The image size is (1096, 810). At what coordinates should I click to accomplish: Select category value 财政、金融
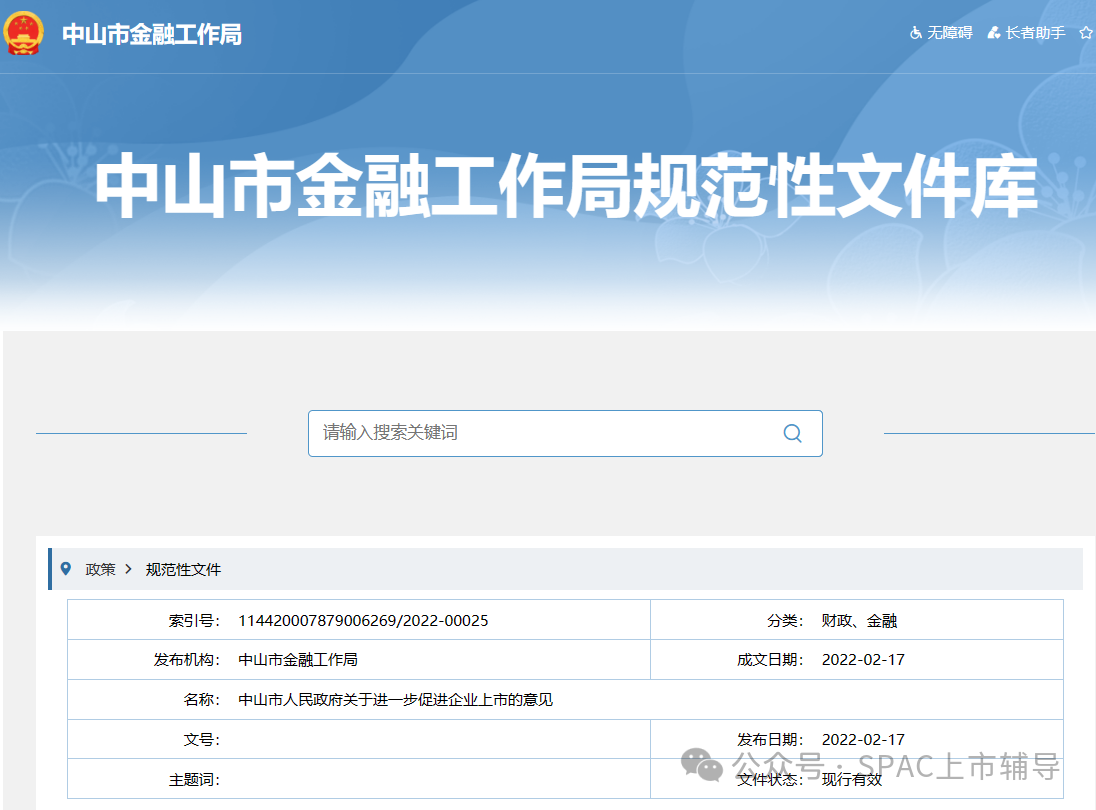point(859,621)
